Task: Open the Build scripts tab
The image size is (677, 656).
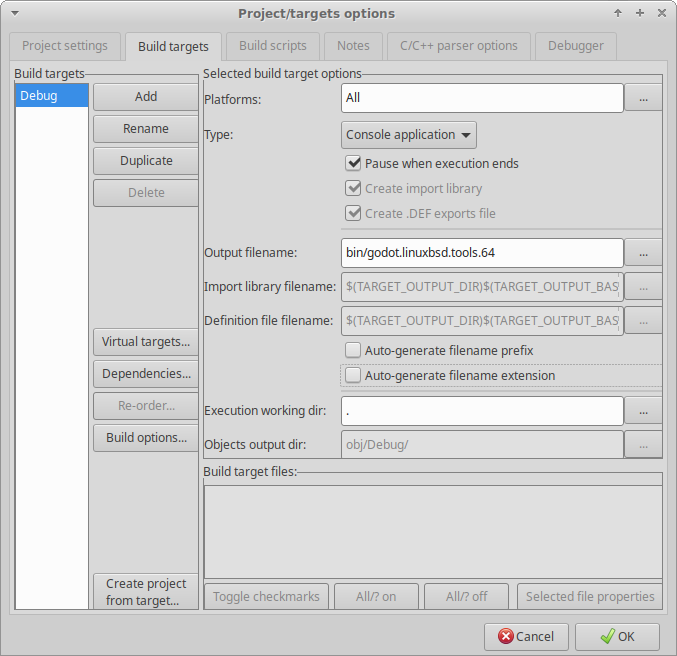Action: tap(273, 46)
